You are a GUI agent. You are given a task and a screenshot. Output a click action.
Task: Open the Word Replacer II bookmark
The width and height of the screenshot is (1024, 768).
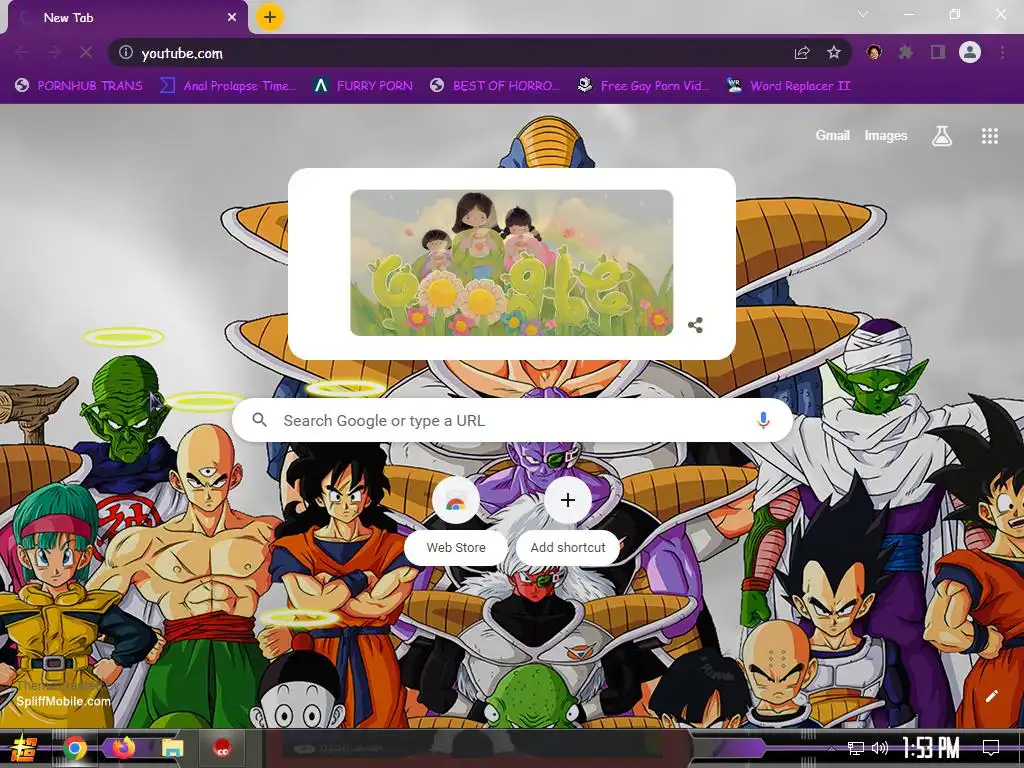click(x=788, y=86)
